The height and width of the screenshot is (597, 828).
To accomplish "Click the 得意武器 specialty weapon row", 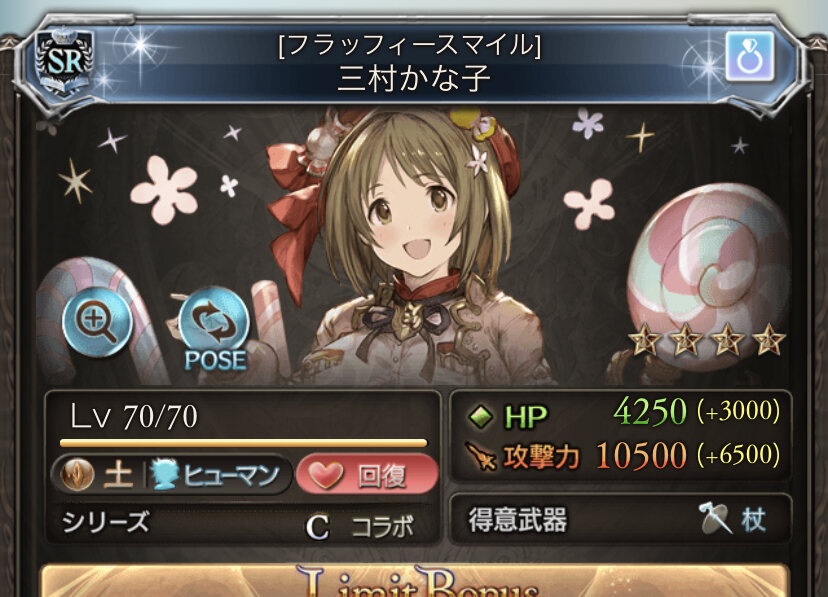I will tap(620, 518).
